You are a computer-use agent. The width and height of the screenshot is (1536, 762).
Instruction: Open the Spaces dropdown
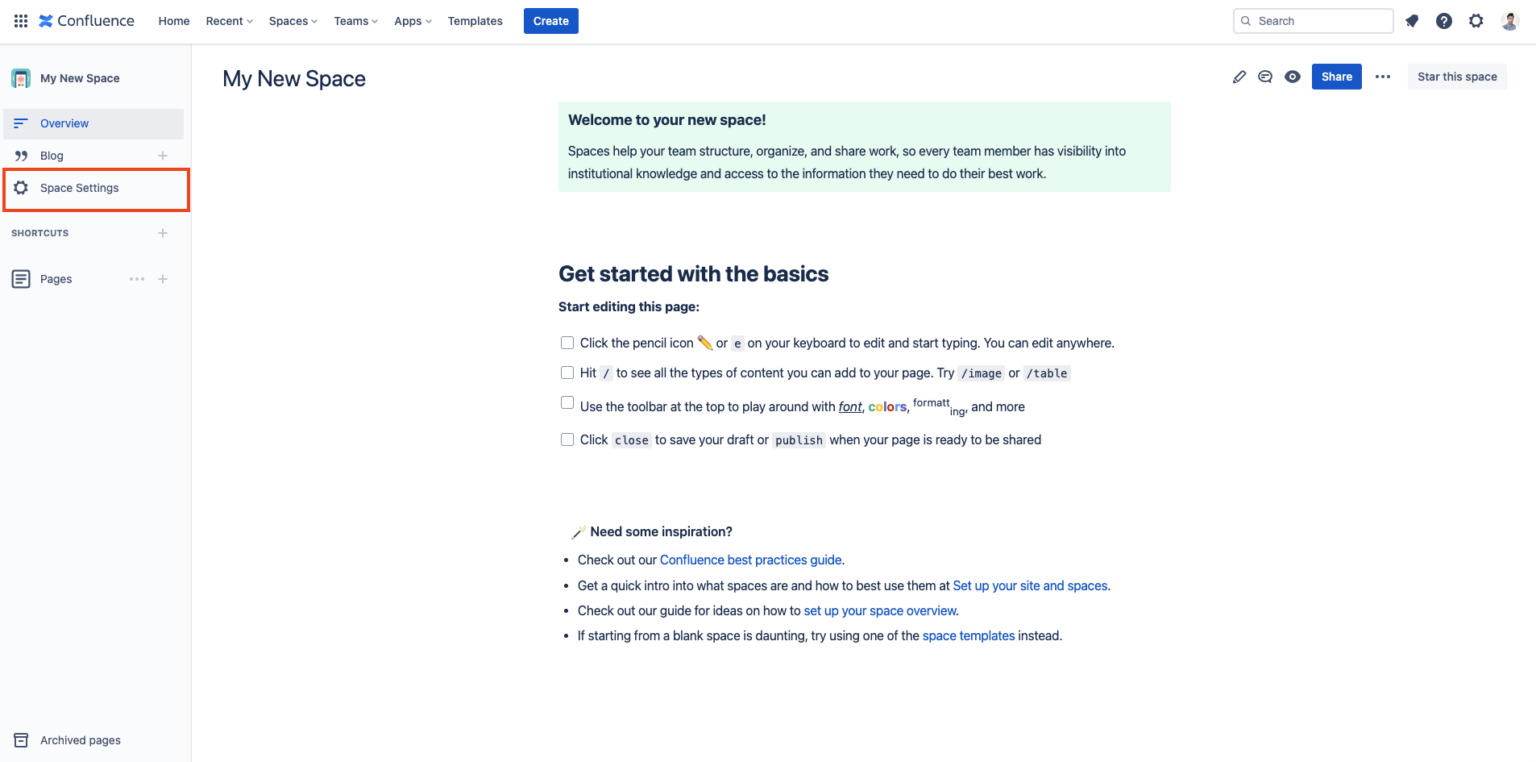291,20
